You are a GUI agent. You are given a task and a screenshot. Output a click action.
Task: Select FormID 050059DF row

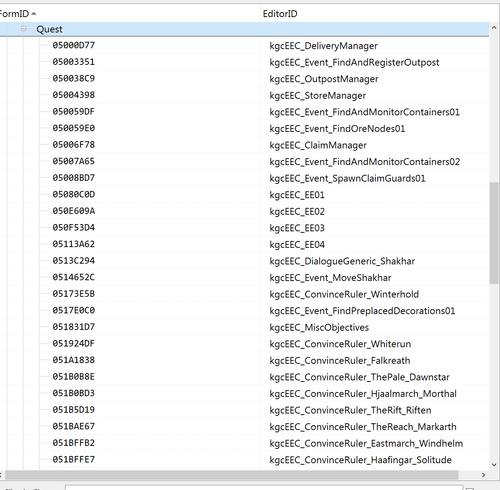[244, 112]
